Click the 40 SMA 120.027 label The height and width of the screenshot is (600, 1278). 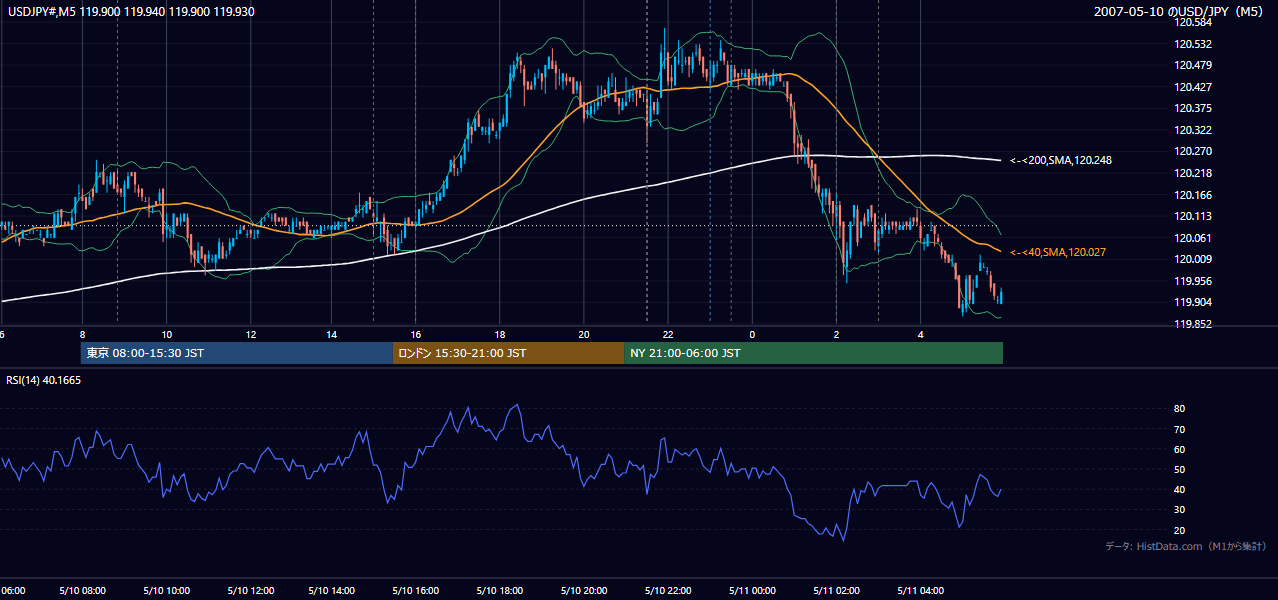[x=1057, y=253]
